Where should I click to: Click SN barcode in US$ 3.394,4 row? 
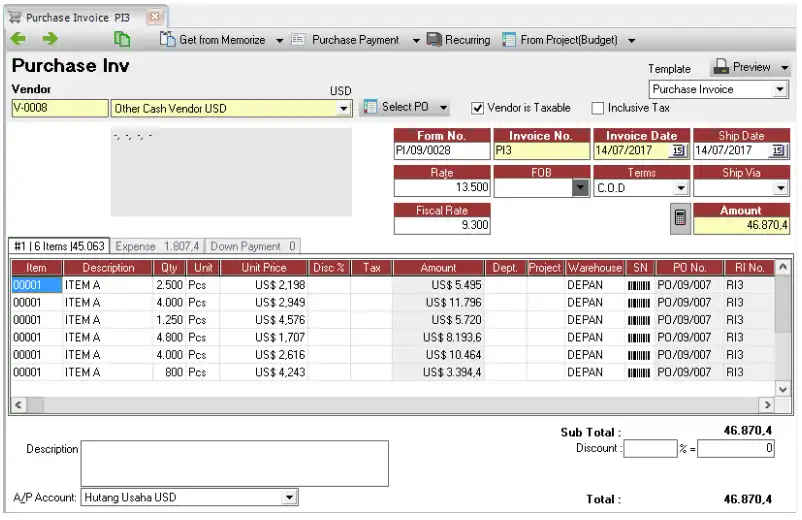tap(639, 373)
